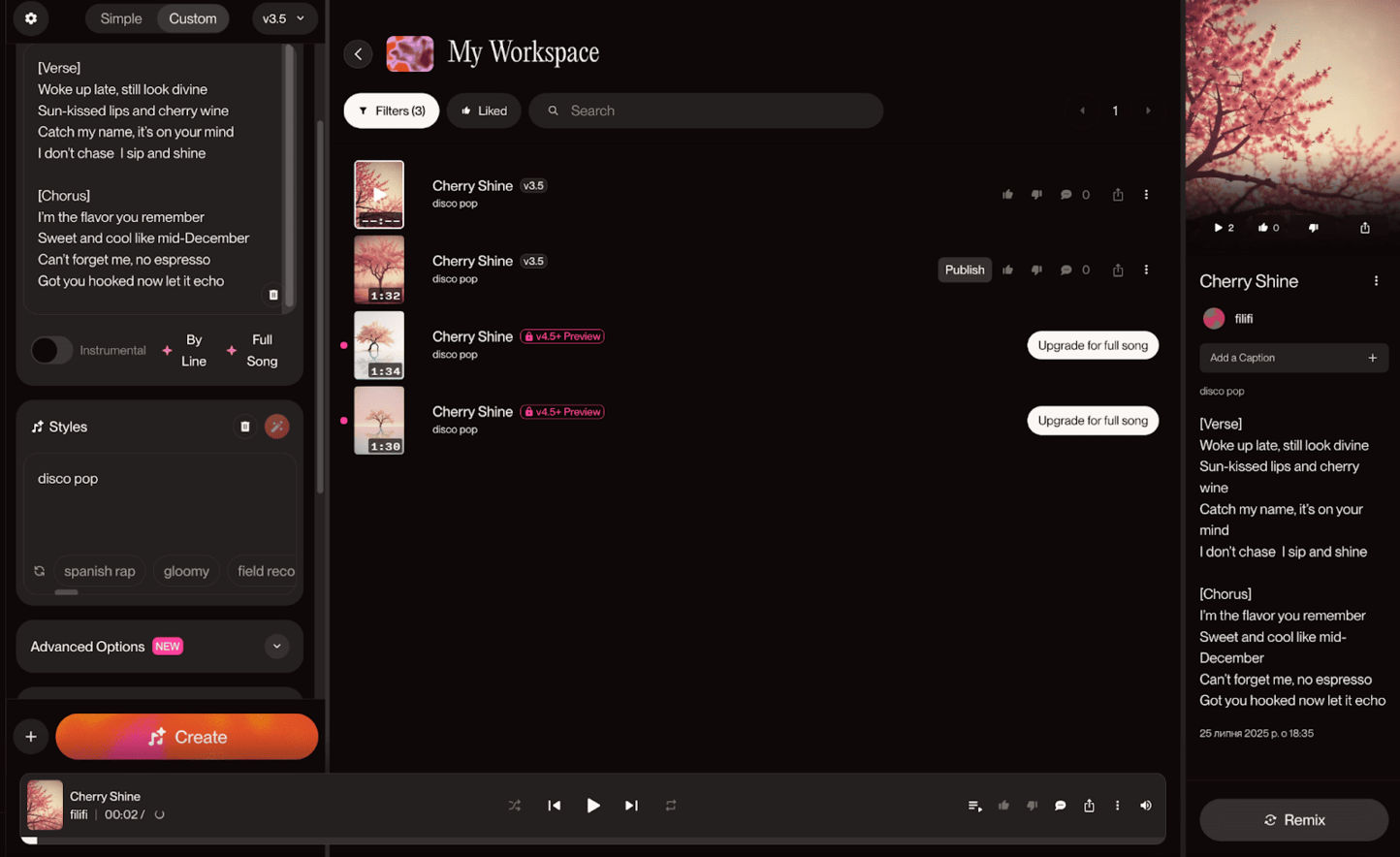Expand the Advanced Options section

276,647
